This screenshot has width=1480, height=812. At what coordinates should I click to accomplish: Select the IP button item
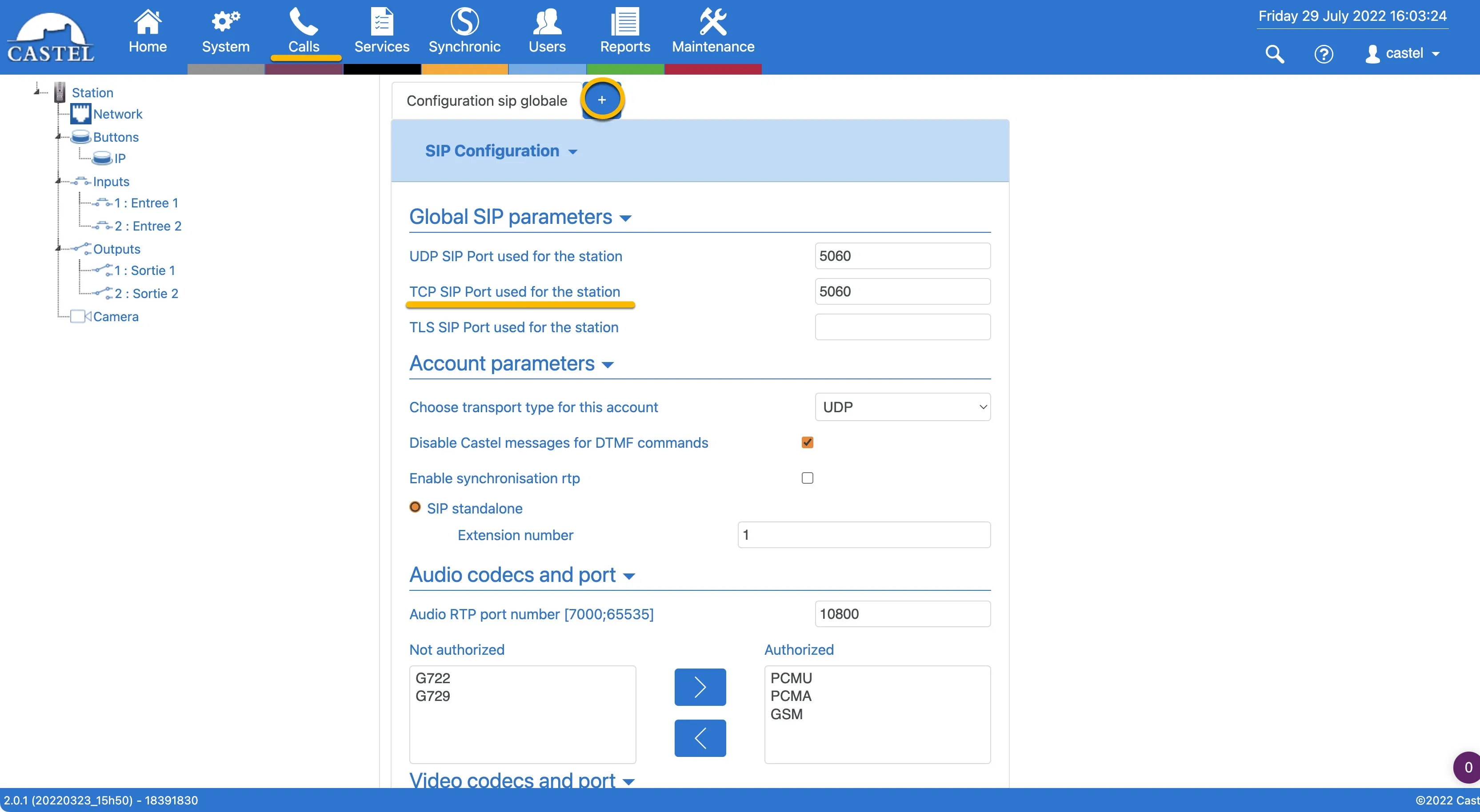tap(120, 159)
